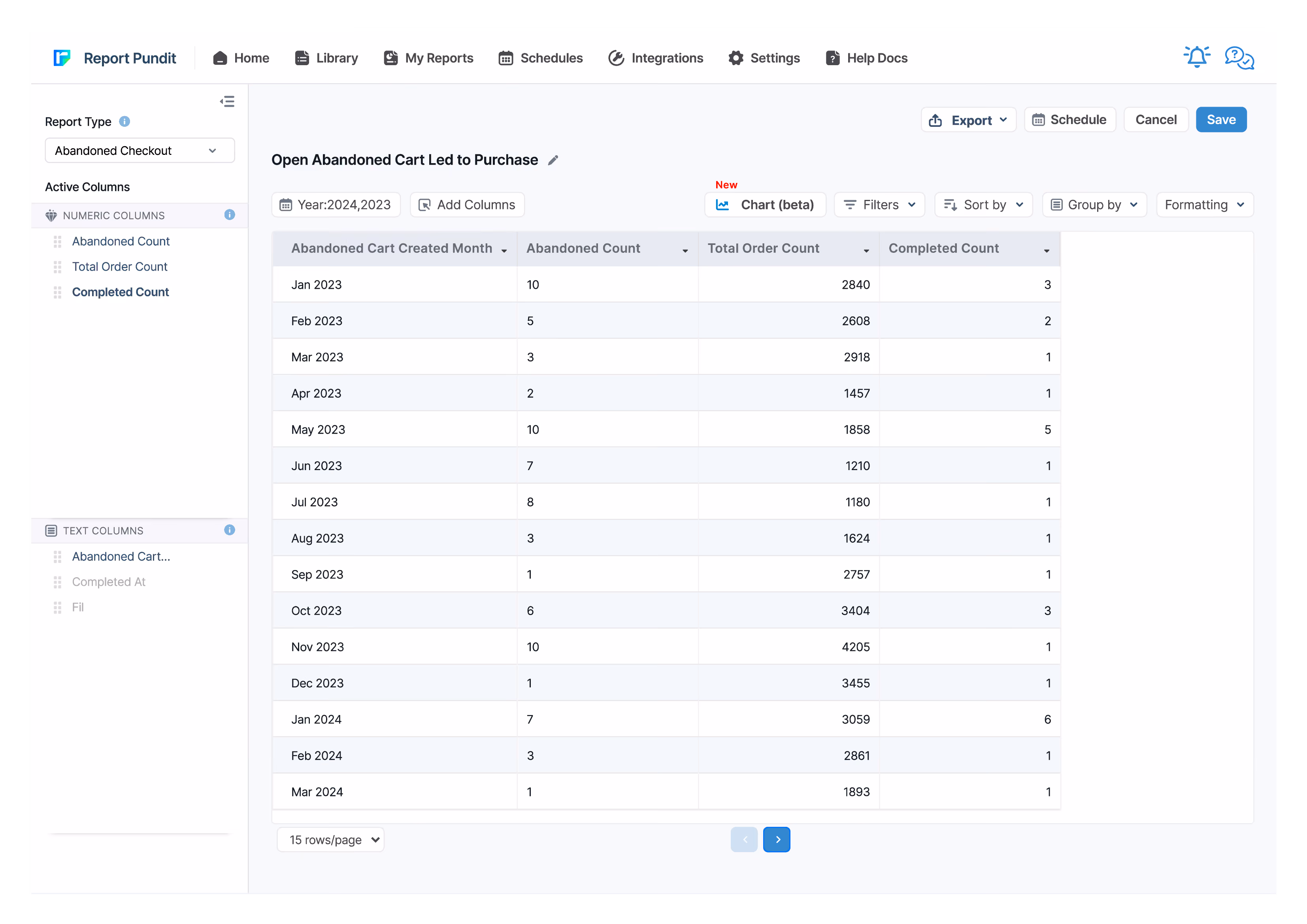Open the Abandoned Checkout report type dropdown
Image resolution: width=1307 pixels, height=924 pixels.
140,151
